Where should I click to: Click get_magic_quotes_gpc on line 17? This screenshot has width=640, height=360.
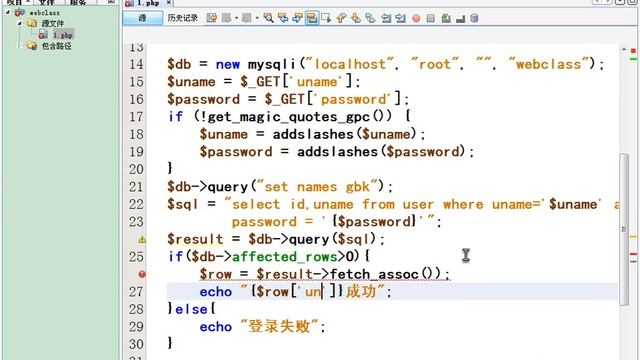pyautogui.click(x=289, y=117)
